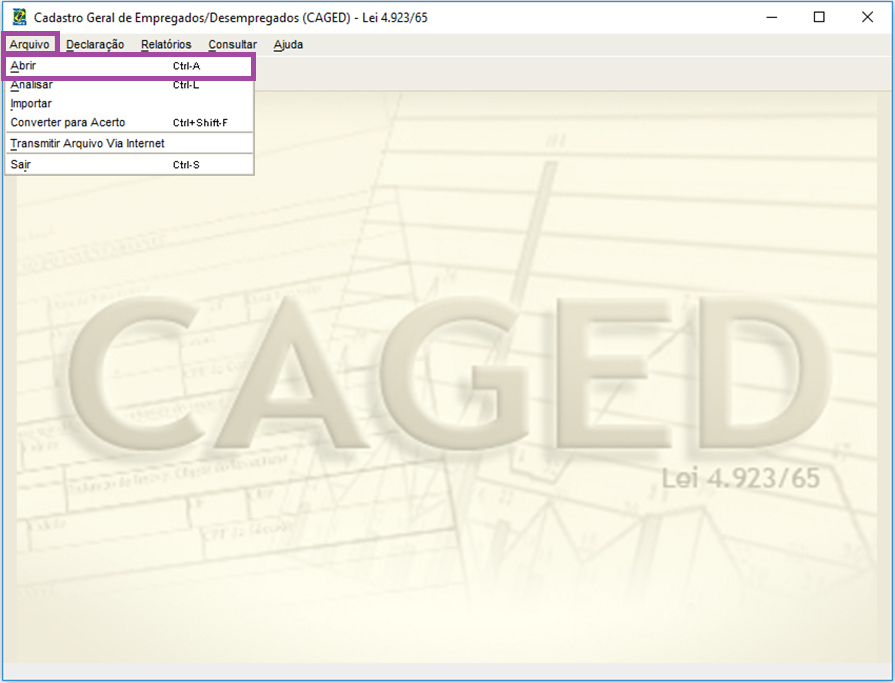This screenshot has width=895, height=683.
Task: Open the Declaração menu
Action: [95, 45]
